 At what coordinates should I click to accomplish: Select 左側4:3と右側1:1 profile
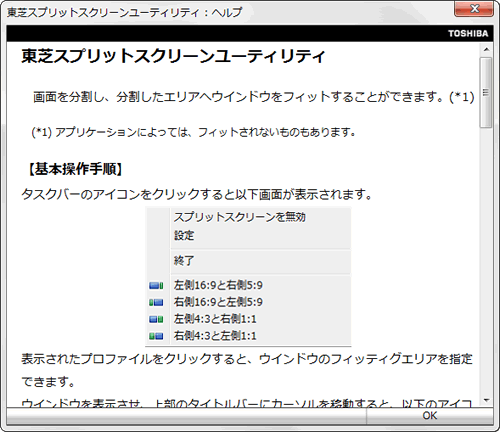pos(215,319)
